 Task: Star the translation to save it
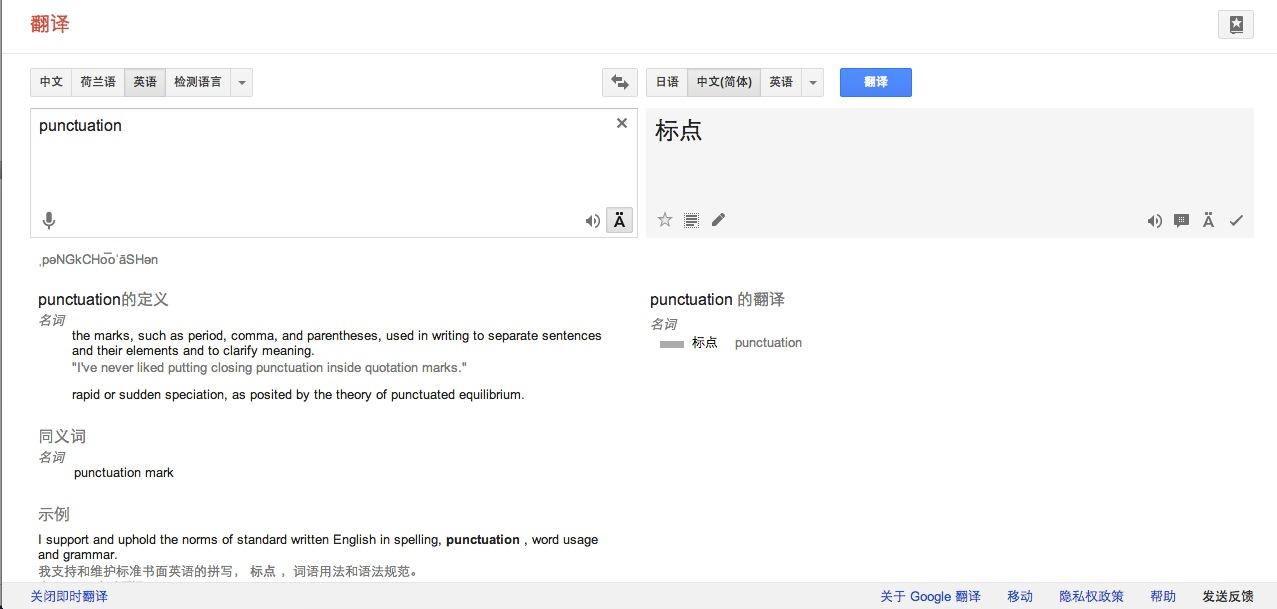664,220
